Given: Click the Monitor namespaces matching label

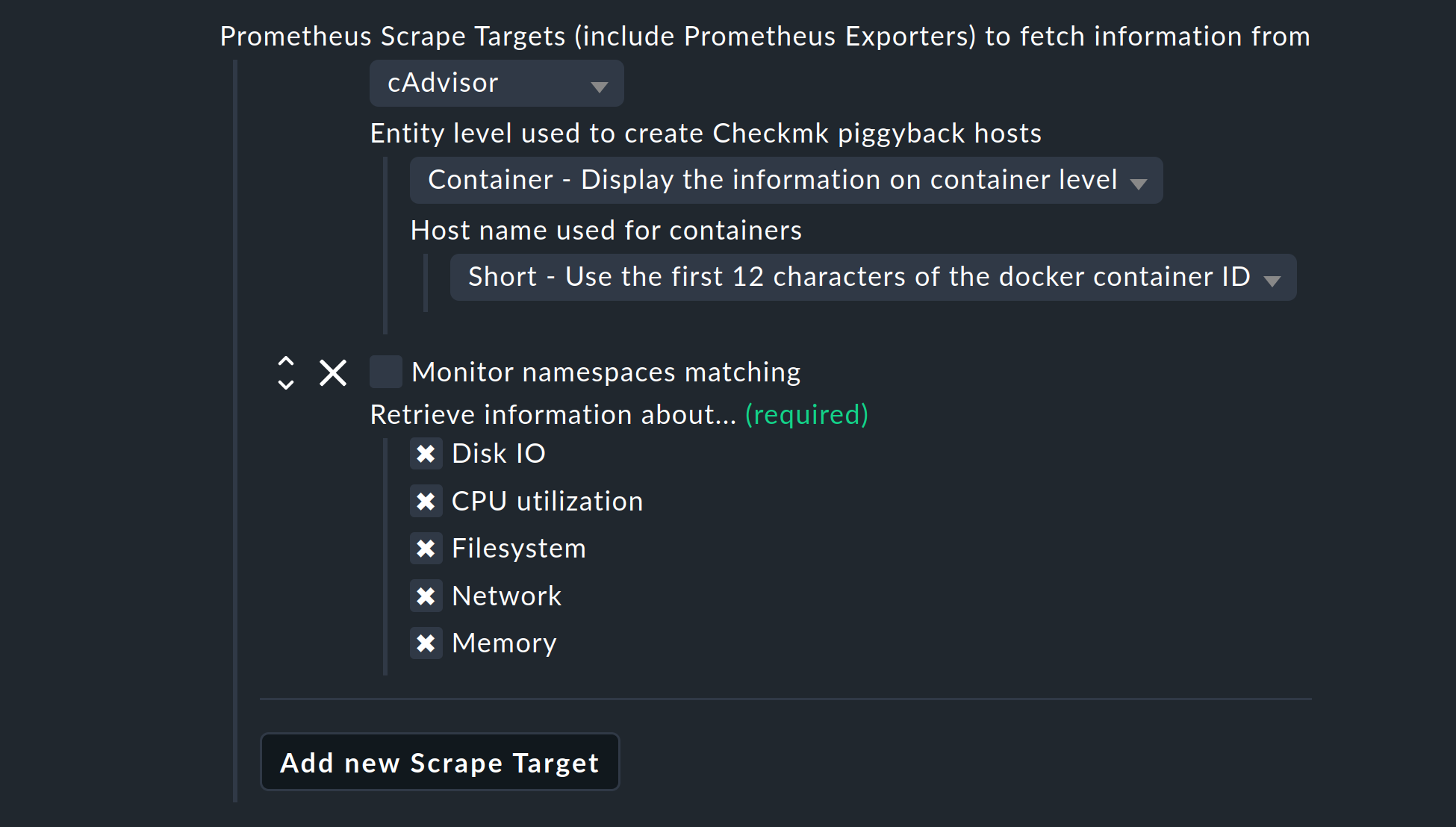Looking at the screenshot, I should (606, 372).
